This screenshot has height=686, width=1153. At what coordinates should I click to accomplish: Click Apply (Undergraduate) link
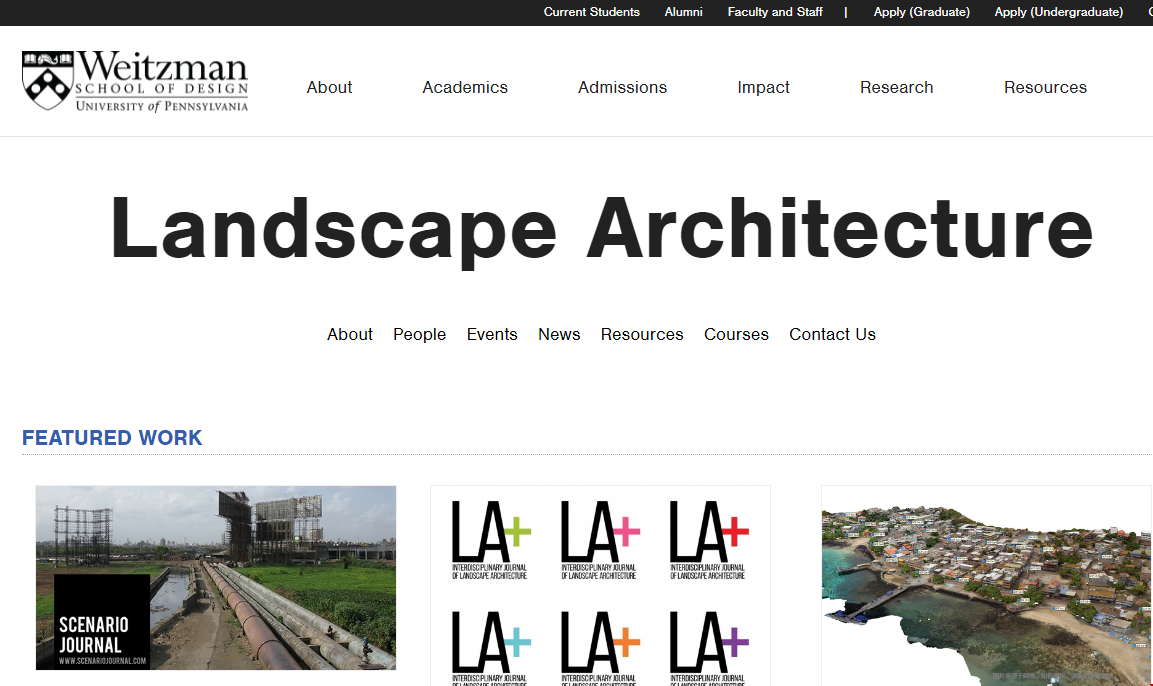pyautogui.click(x=1058, y=12)
